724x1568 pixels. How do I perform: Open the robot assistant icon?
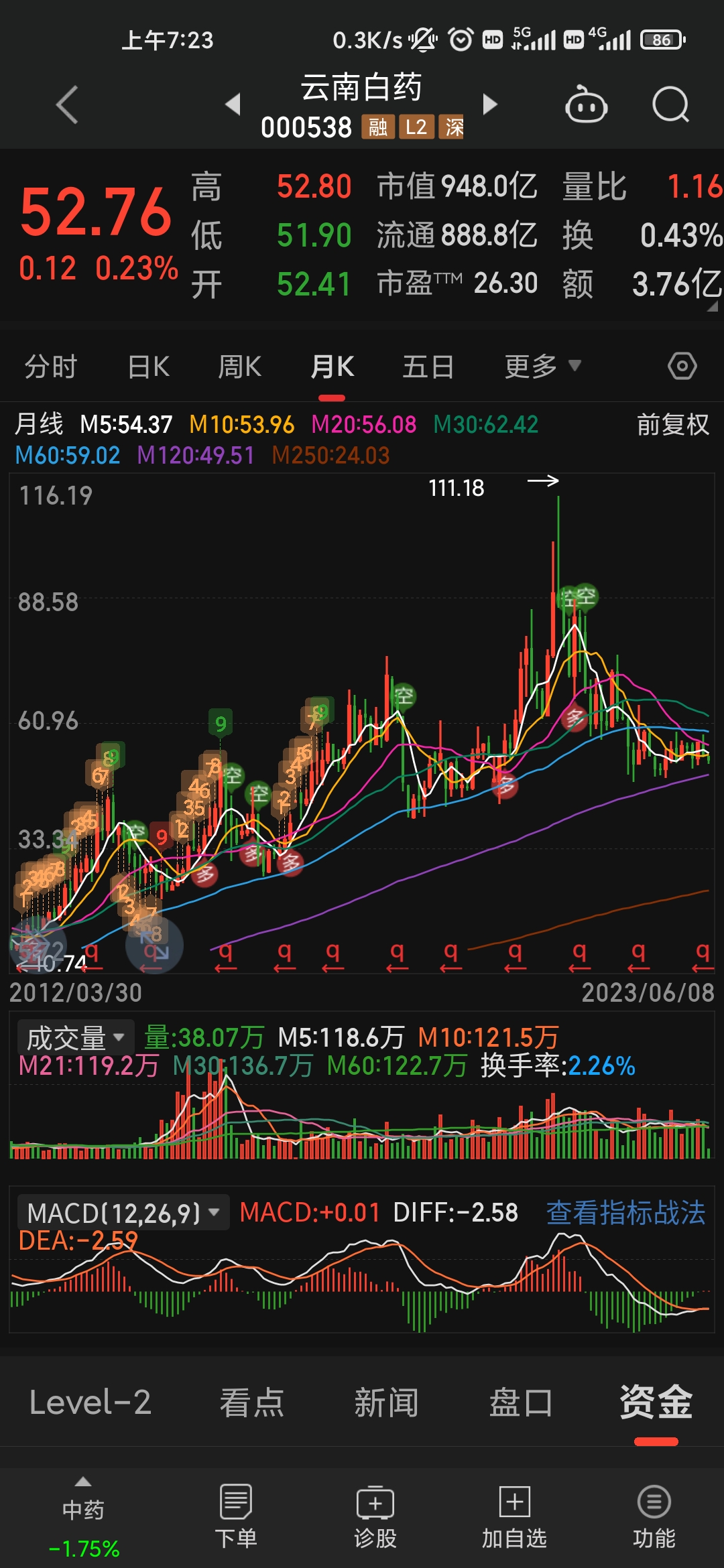[587, 105]
